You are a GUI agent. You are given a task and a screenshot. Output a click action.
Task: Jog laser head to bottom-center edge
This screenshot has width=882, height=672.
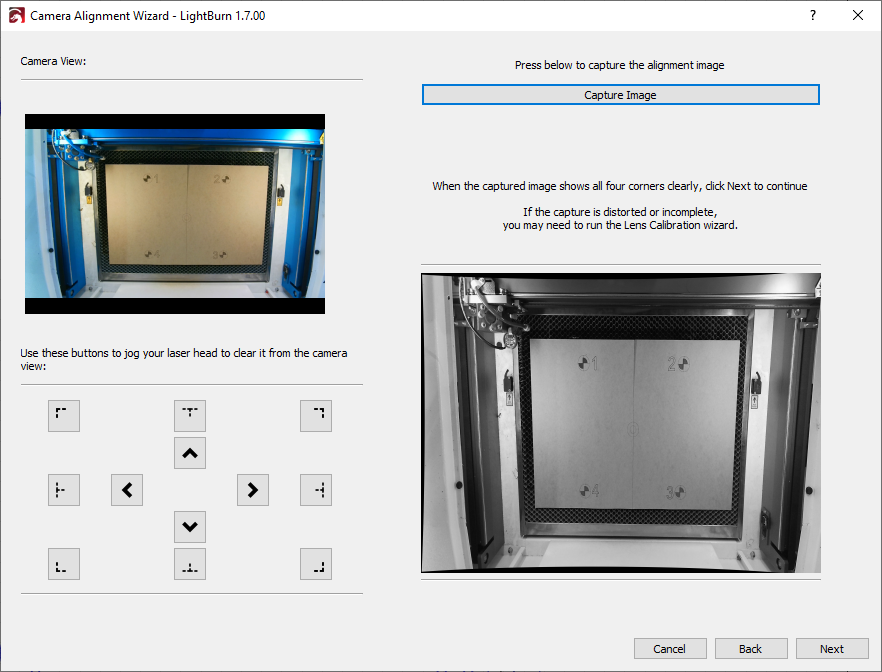click(190, 565)
